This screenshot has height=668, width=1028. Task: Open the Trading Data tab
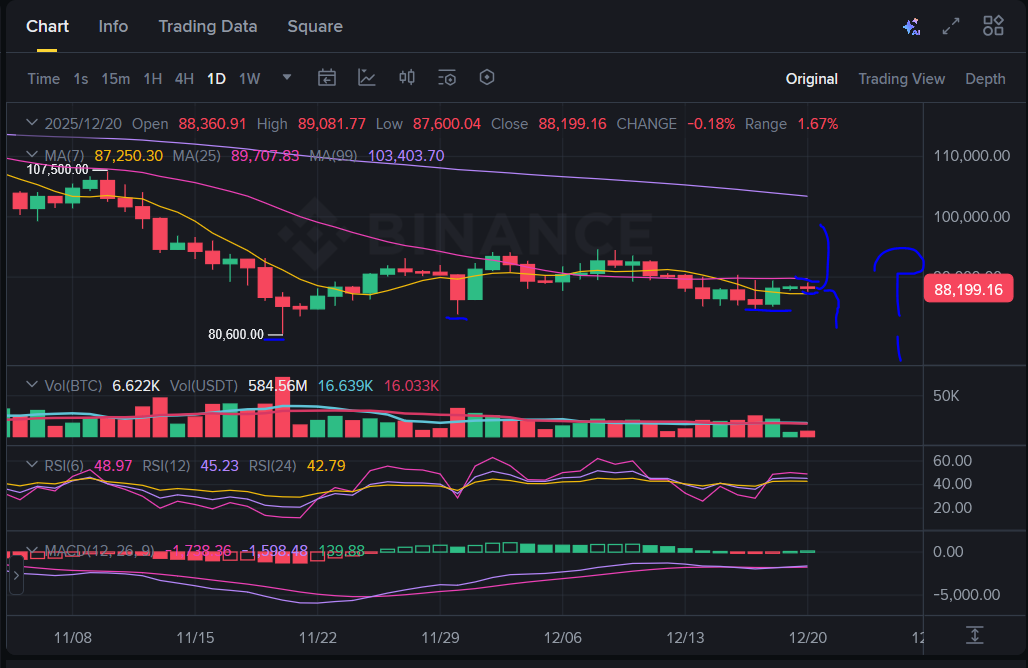208,26
